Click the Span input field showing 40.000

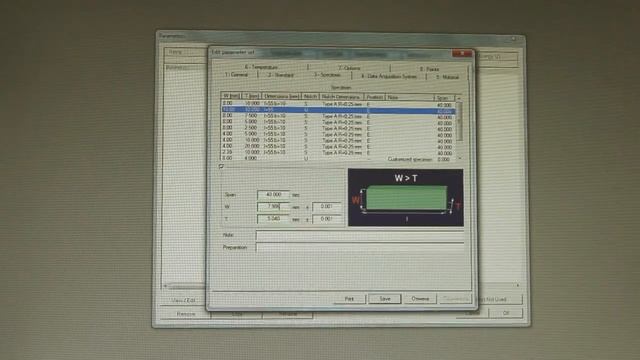(x=273, y=195)
